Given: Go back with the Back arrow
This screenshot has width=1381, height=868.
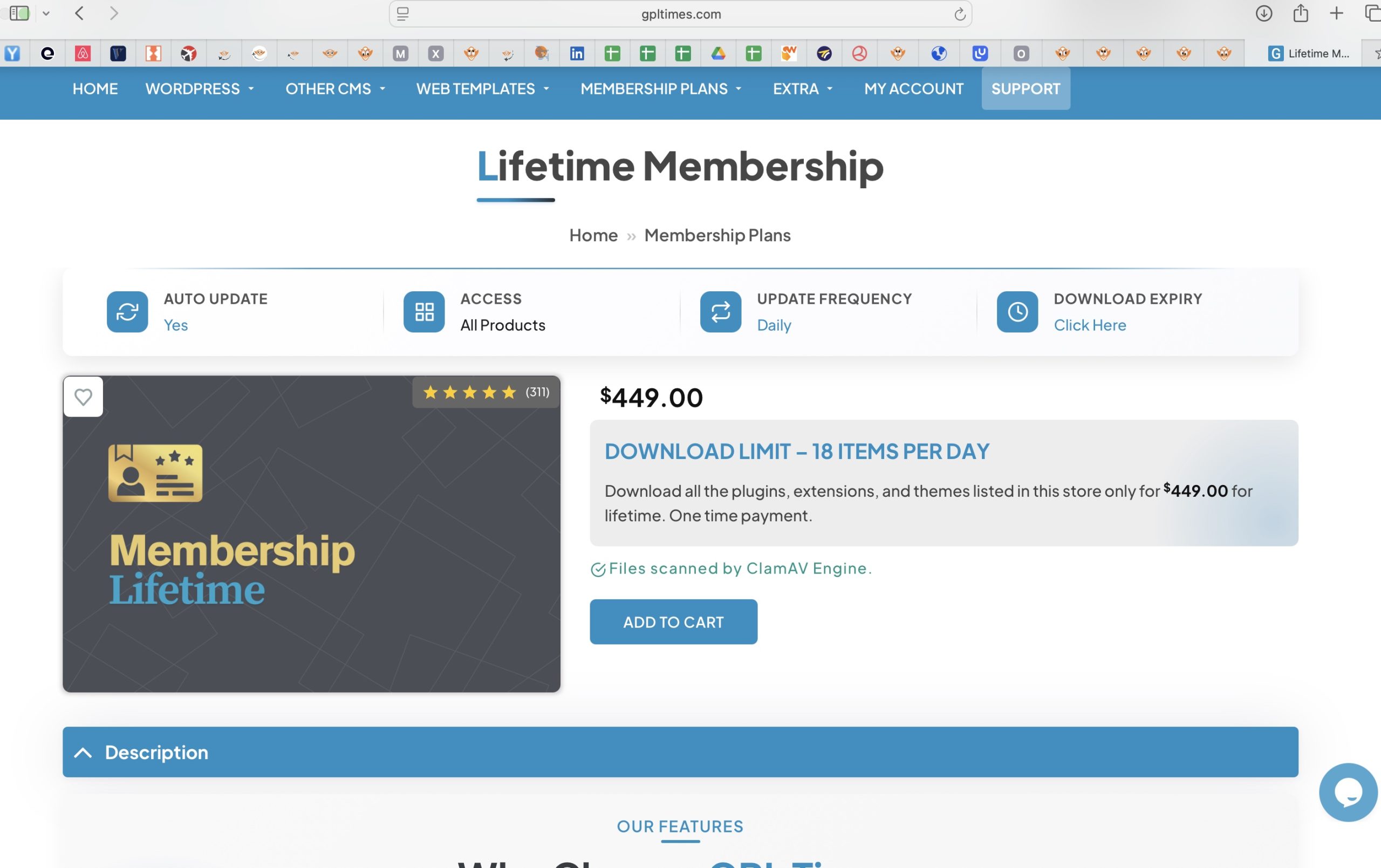Looking at the screenshot, I should coord(80,13).
